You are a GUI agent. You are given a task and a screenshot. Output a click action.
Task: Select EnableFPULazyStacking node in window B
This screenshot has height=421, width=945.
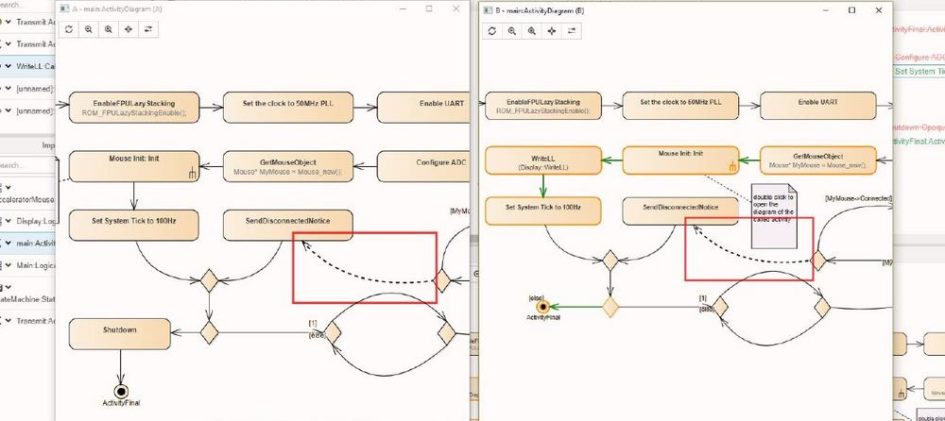pos(543,106)
